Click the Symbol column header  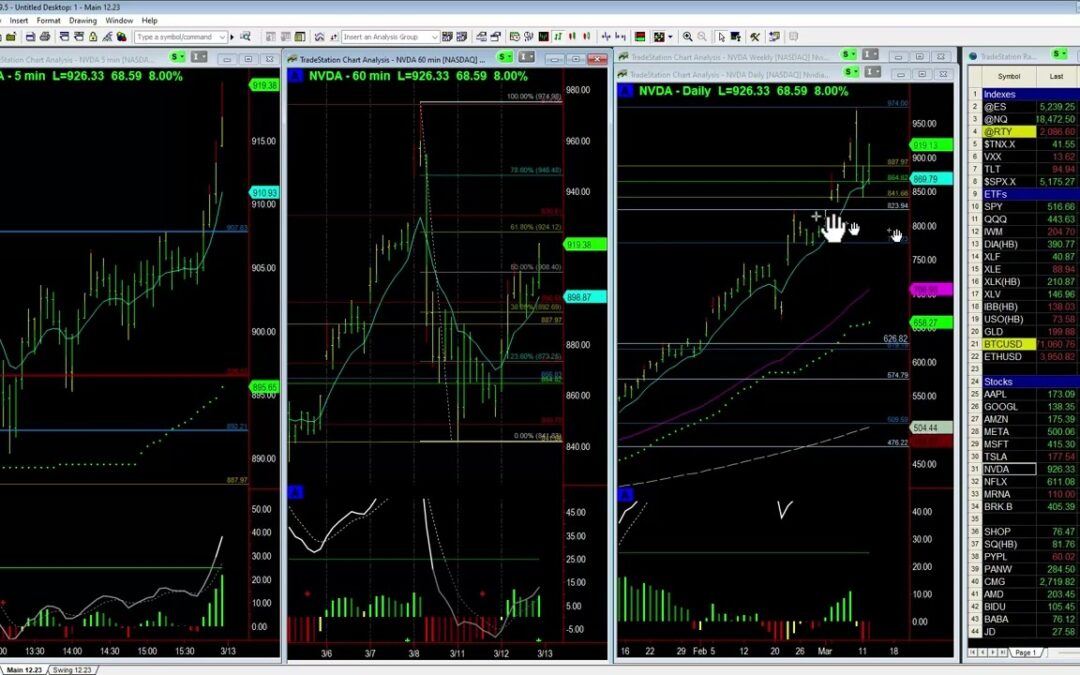click(x=1008, y=76)
